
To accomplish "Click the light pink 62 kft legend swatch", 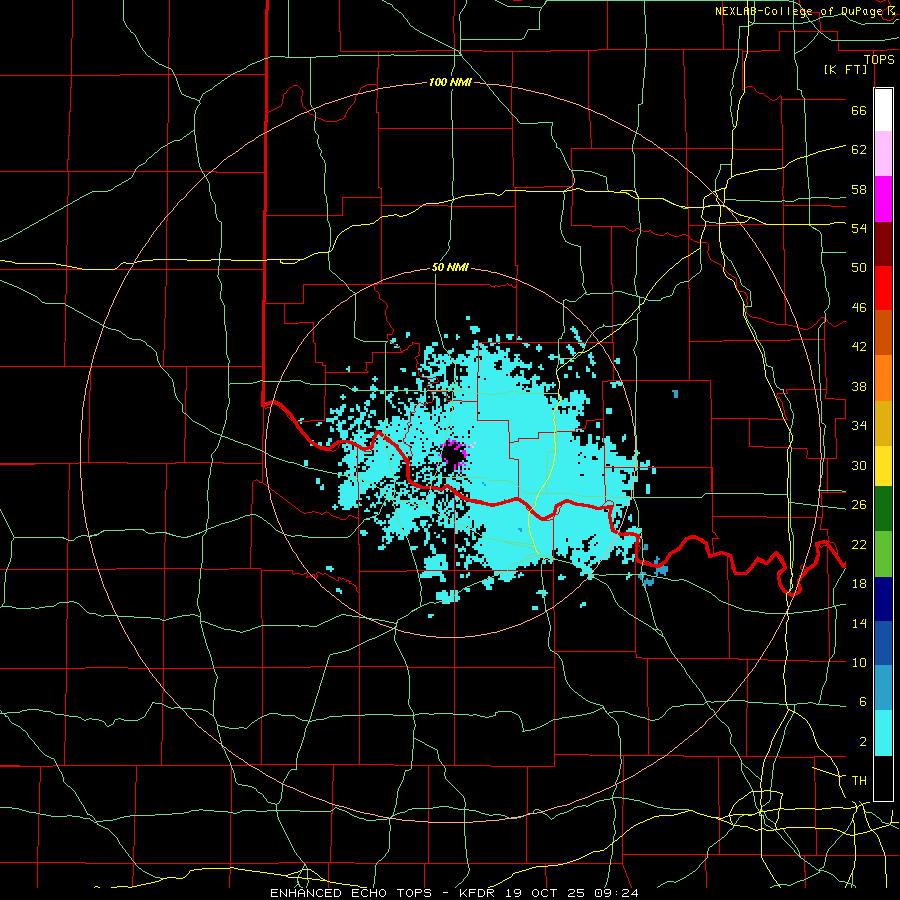I will coord(883,153).
